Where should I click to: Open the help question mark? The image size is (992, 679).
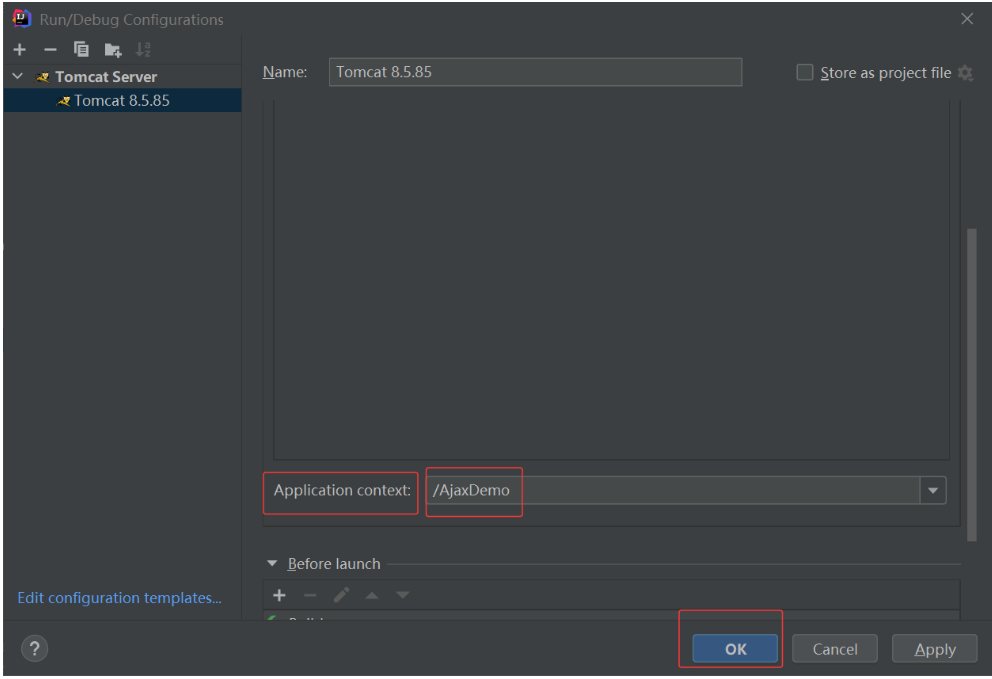point(35,649)
